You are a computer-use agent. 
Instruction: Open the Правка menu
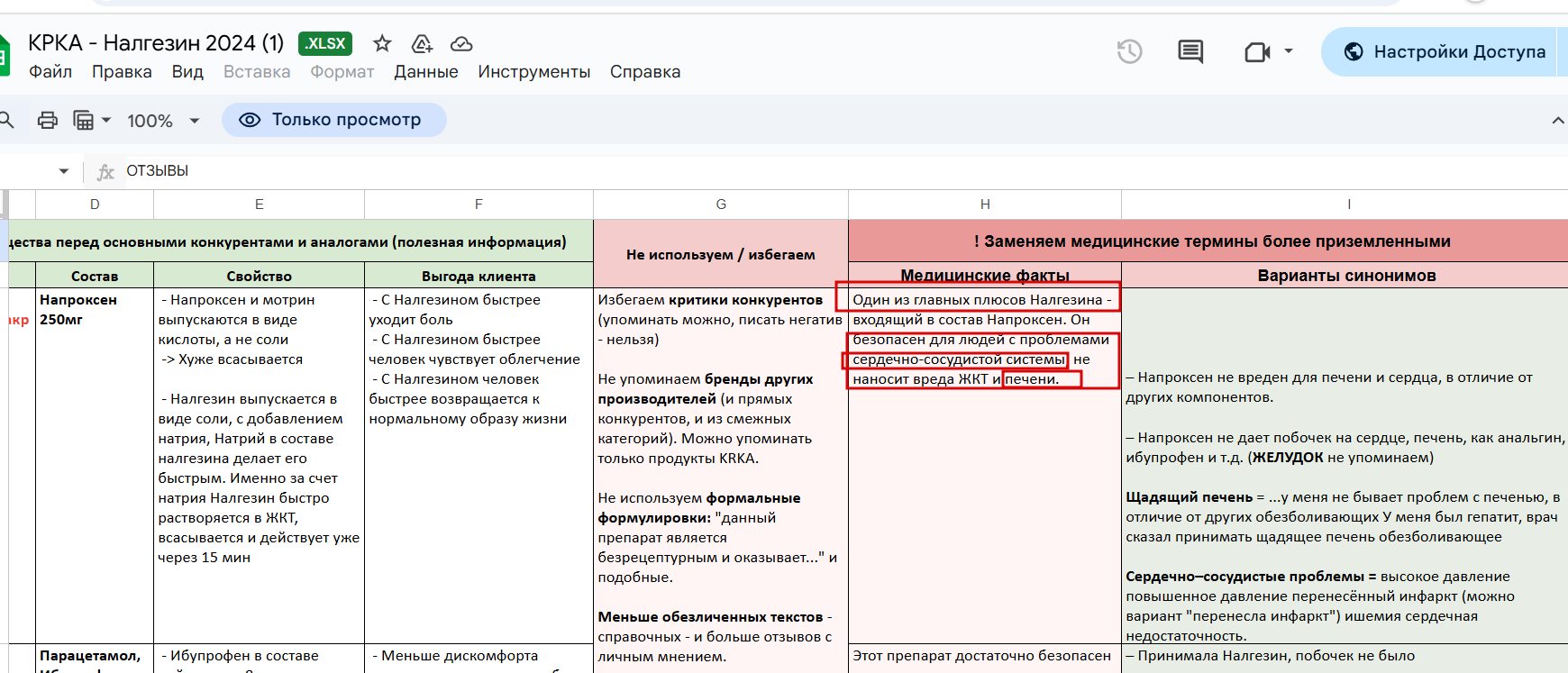coord(122,72)
